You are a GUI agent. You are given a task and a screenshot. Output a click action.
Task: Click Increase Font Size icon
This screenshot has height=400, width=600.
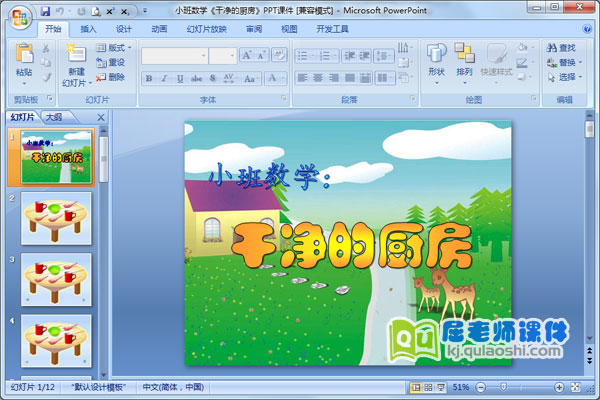[x=246, y=56]
